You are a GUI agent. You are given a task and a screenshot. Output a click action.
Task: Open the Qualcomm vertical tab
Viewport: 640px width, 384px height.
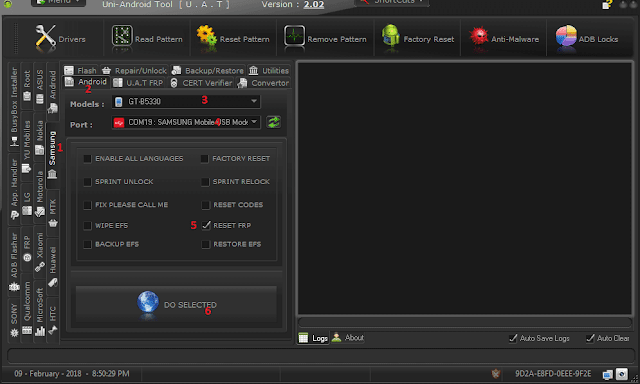tap(27, 308)
